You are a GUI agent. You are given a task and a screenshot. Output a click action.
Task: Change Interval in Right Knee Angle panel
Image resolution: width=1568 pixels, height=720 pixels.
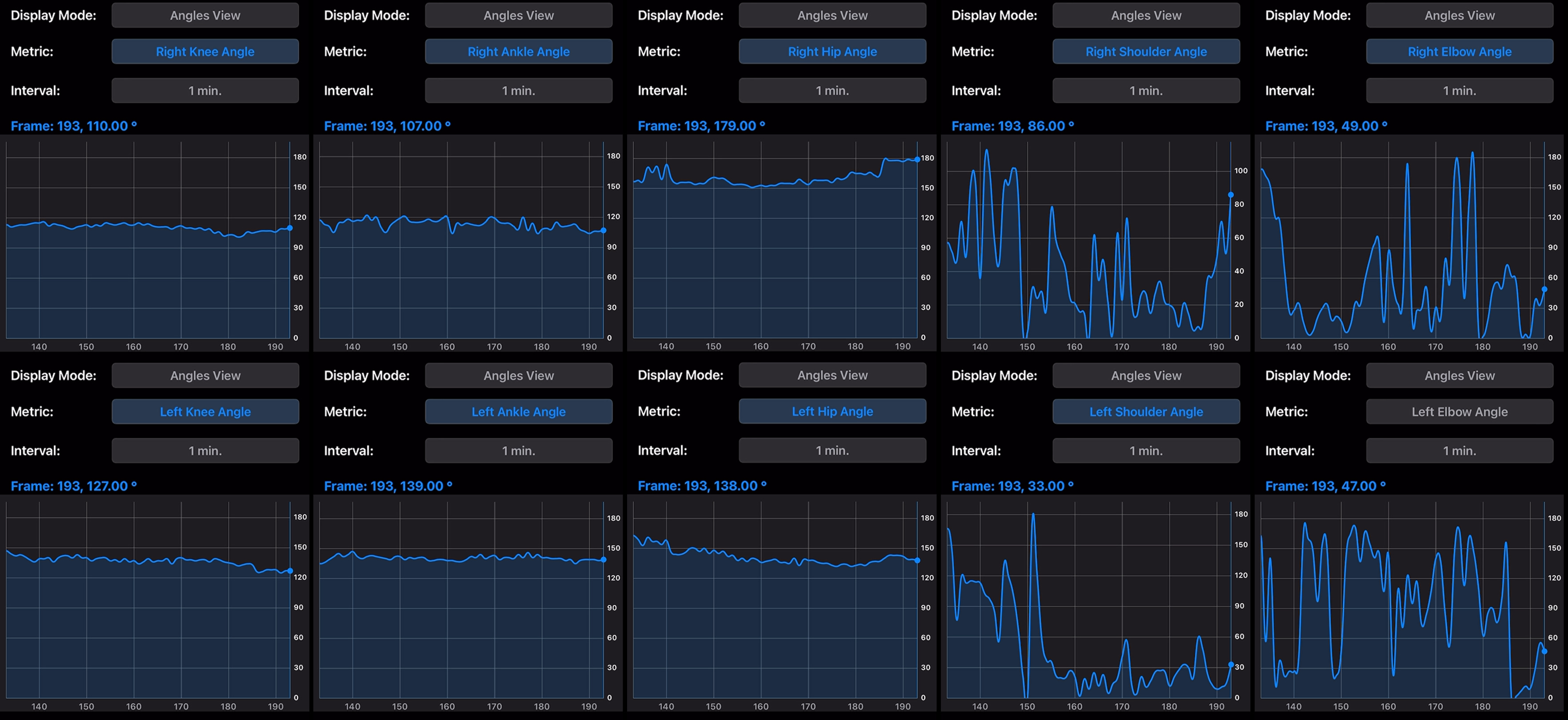click(x=205, y=91)
